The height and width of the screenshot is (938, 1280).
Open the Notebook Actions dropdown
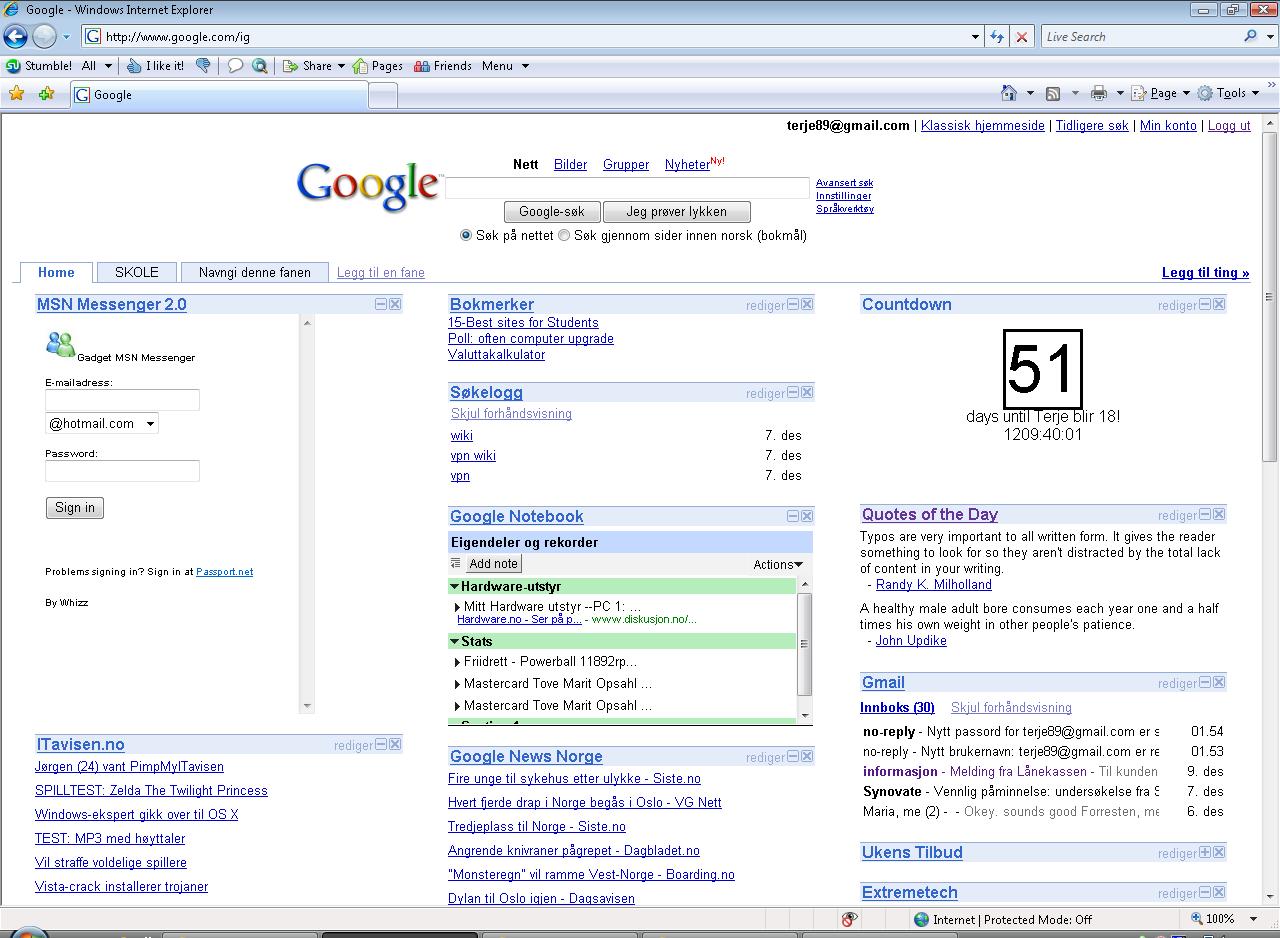click(x=778, y=564)
